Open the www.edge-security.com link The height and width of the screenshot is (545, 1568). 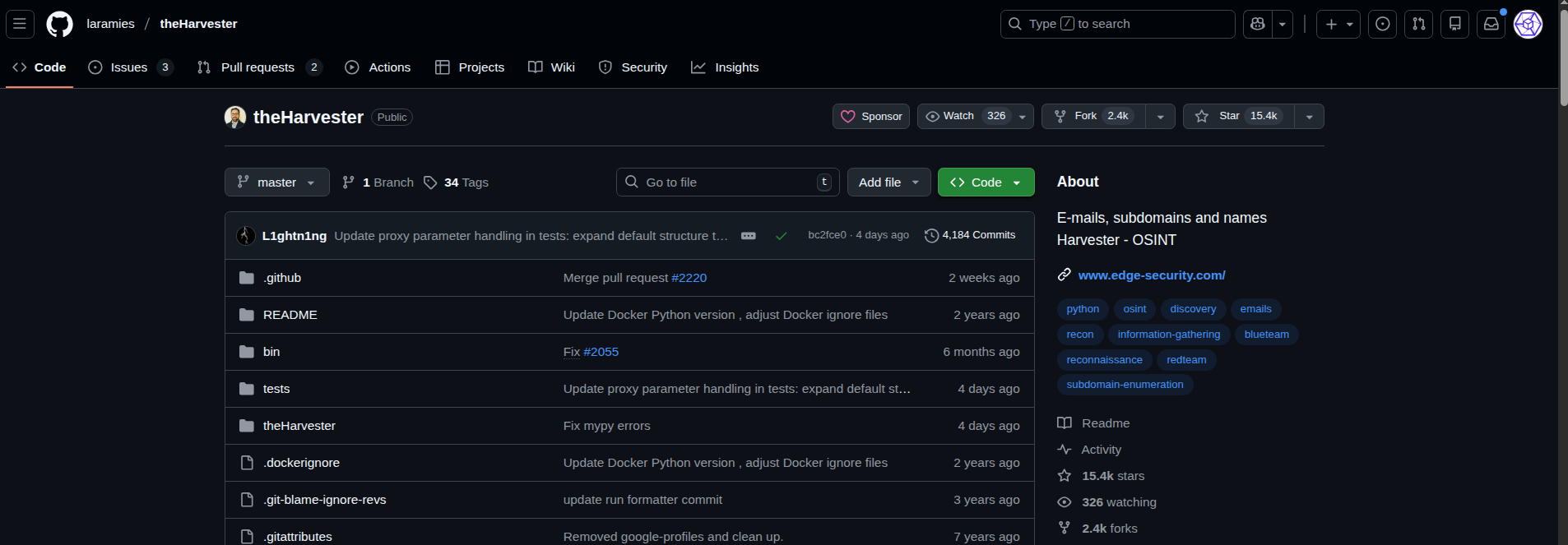[x=1151, y=275]
